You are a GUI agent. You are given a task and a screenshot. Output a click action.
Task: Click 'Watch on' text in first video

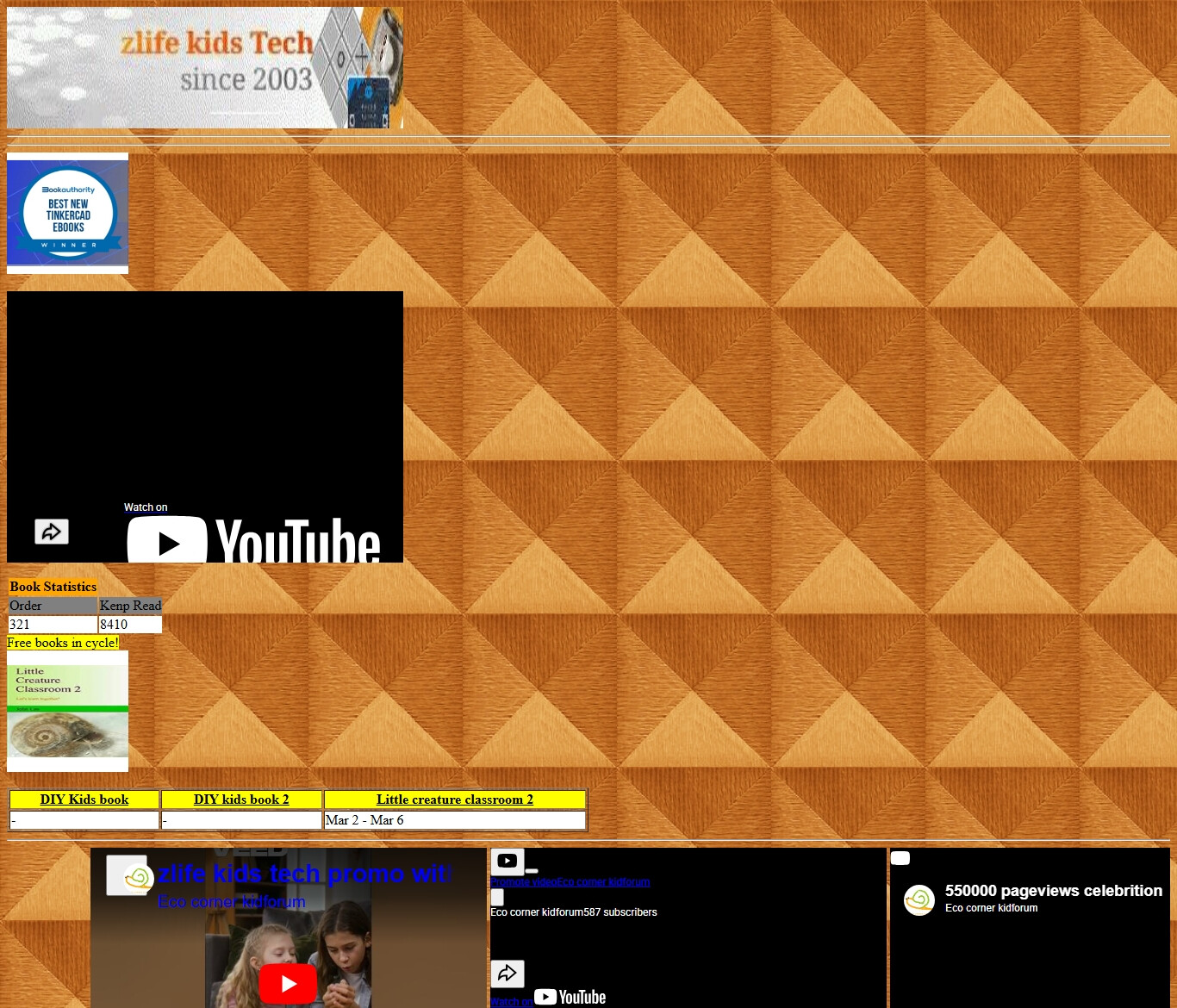tap(146, 507)
